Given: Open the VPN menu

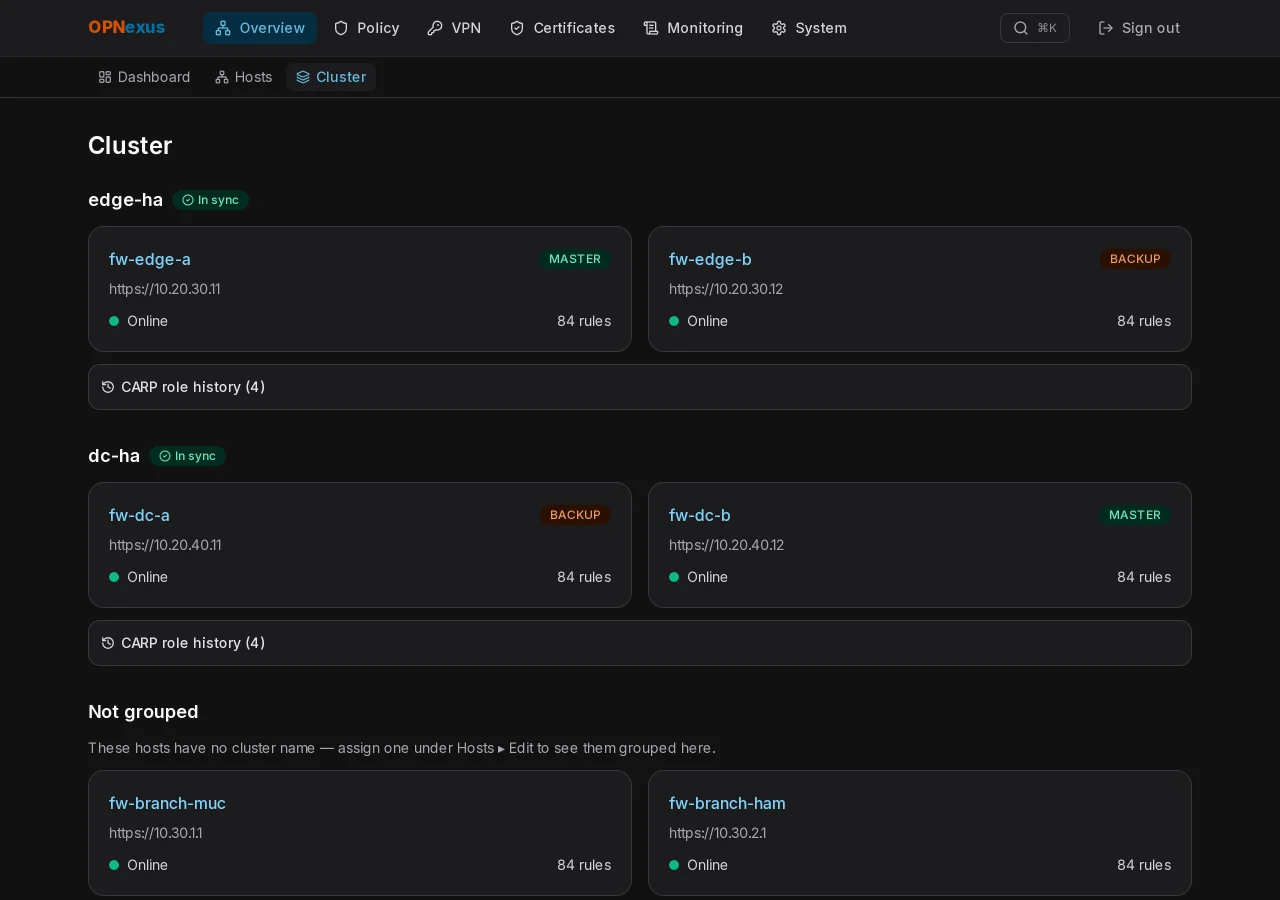Looking at the screenshot, I should click(x=454, y=28).
